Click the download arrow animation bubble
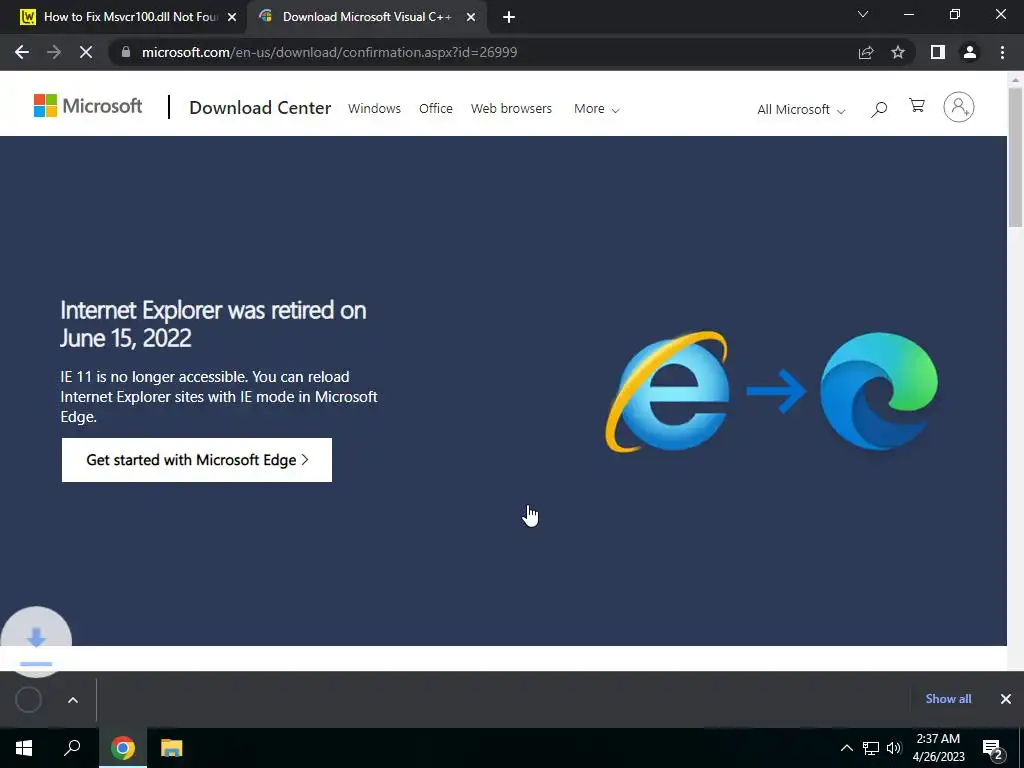The height and width of the screenshot is (768, 1024). 36,640
